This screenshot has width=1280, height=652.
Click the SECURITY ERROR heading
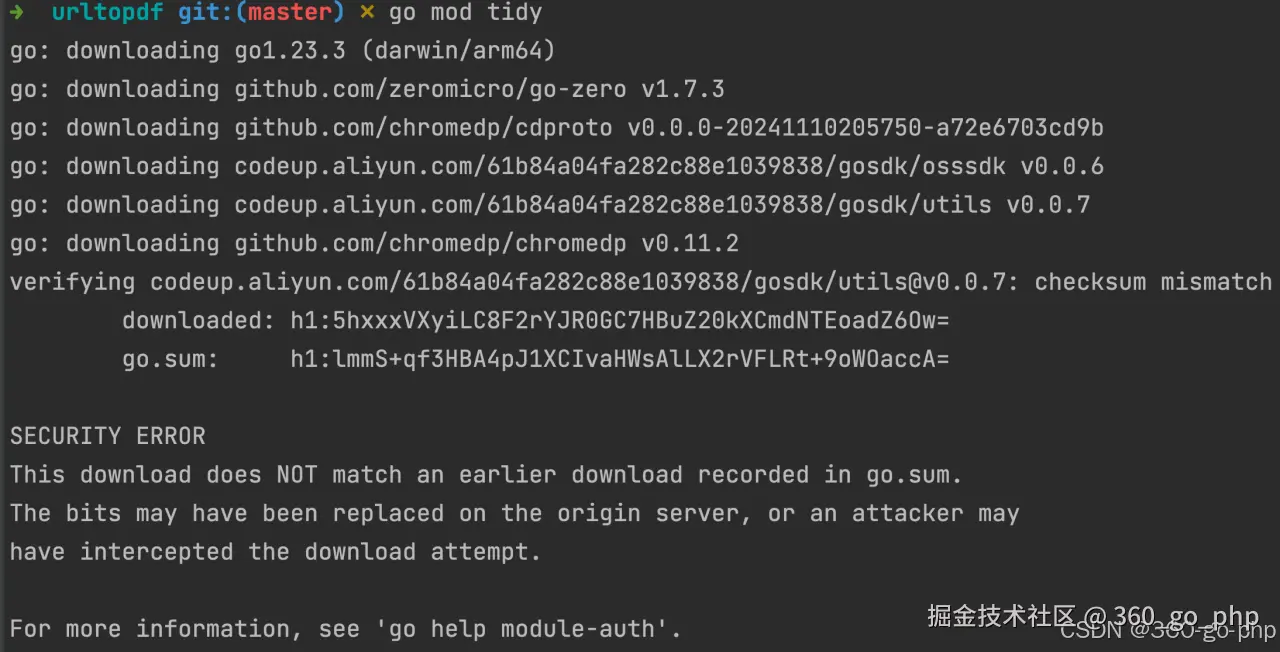coord(108,436)
